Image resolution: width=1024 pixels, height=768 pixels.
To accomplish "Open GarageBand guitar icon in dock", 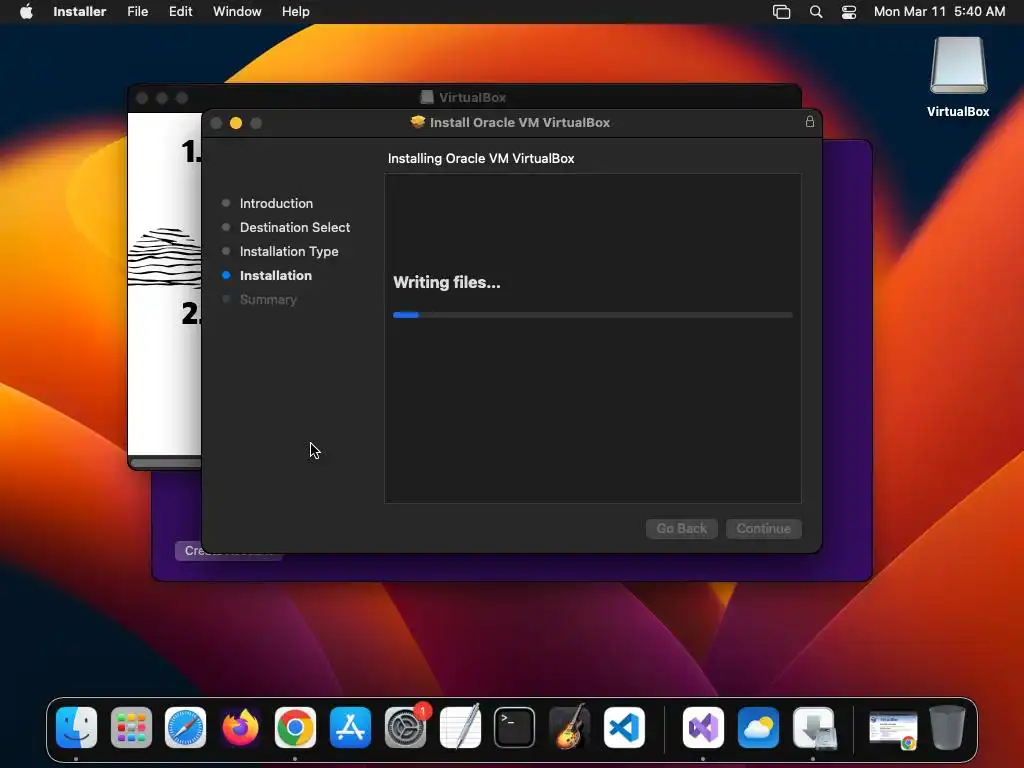I will pos(569,728).
